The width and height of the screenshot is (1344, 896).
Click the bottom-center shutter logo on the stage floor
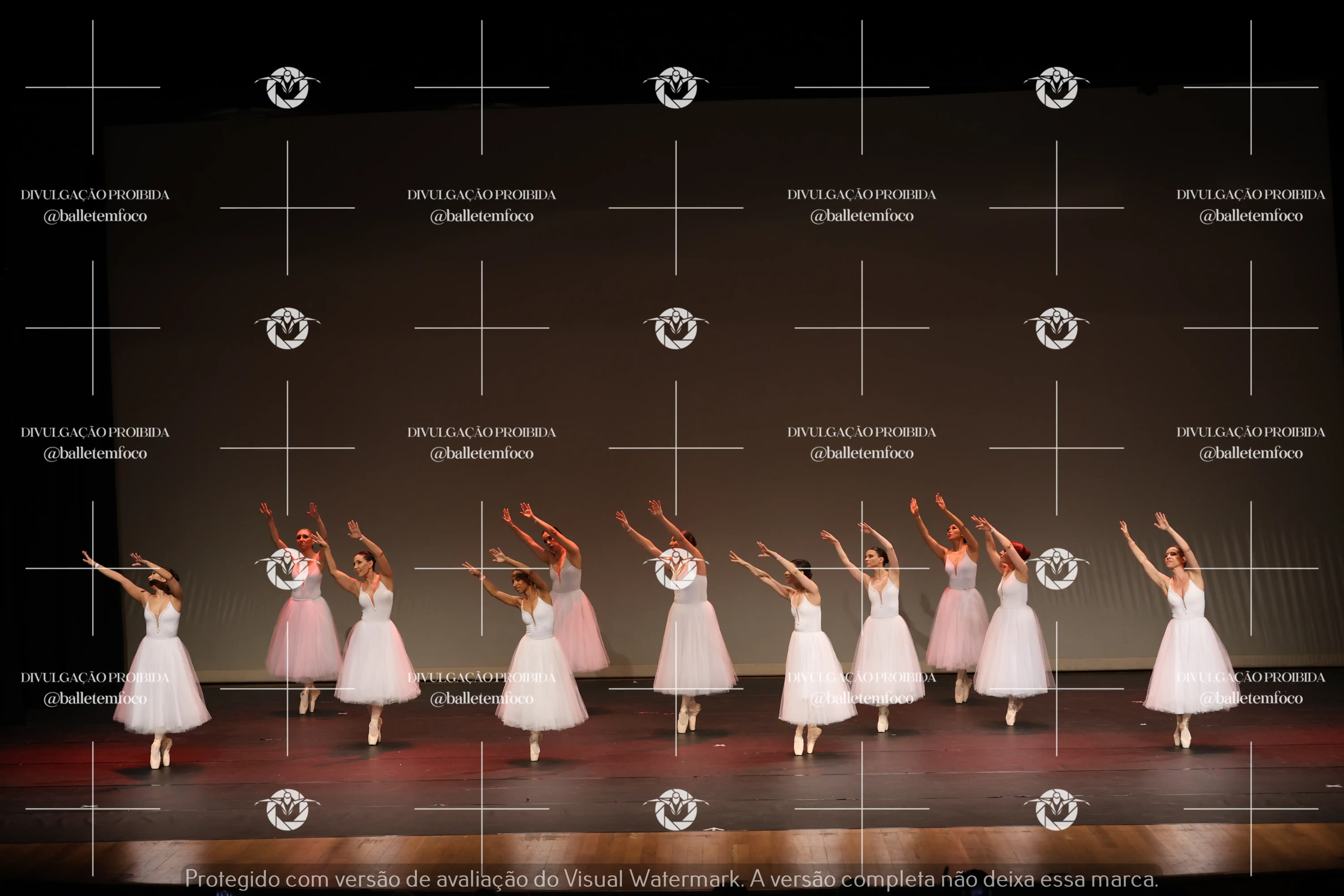[x=676, y=809]
